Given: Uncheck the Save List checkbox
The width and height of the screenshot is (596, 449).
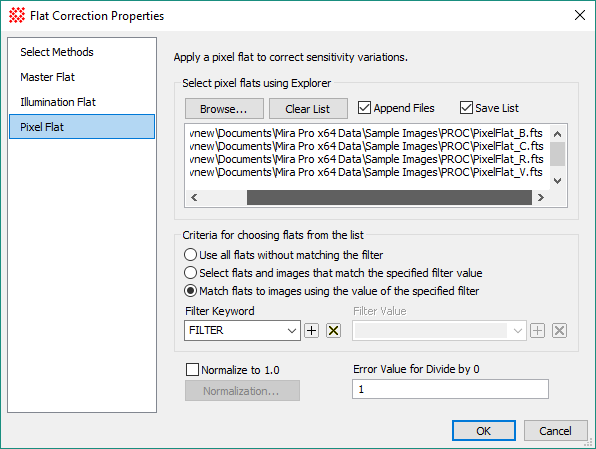Looking at the screenshot, I should [x=466, y=108].
